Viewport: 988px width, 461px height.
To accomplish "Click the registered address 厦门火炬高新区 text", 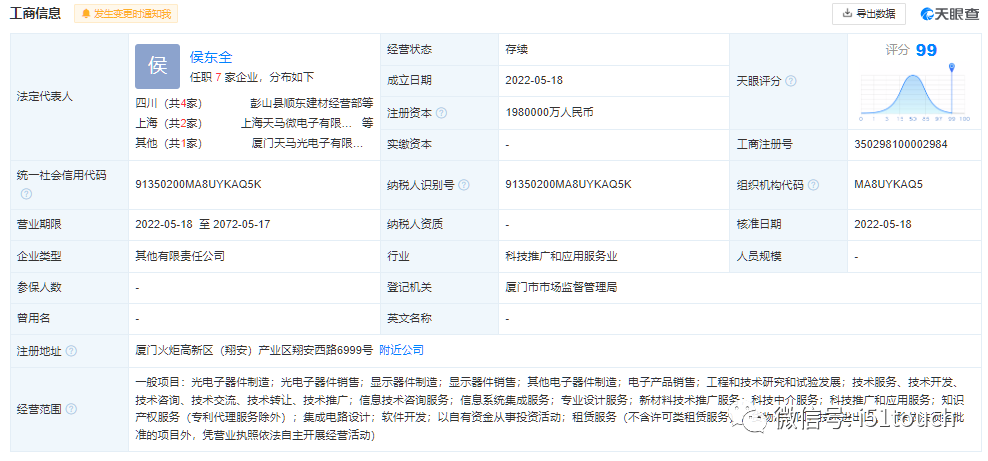I will click(x=254, y=350).
